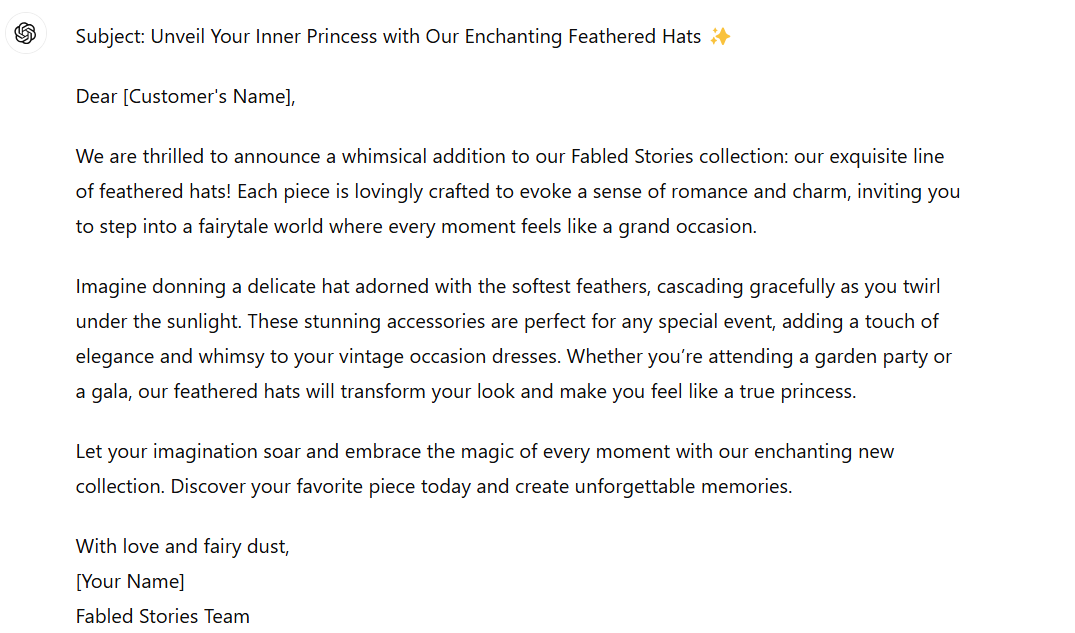Click the "Fabled Stories Team" signature

[162, 616]
